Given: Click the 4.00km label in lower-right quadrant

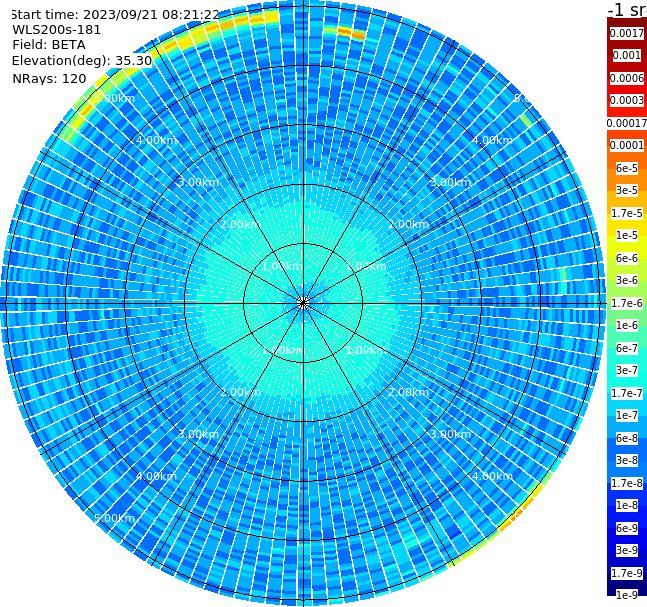Looking at the screenshot, I should coord(492,476).
